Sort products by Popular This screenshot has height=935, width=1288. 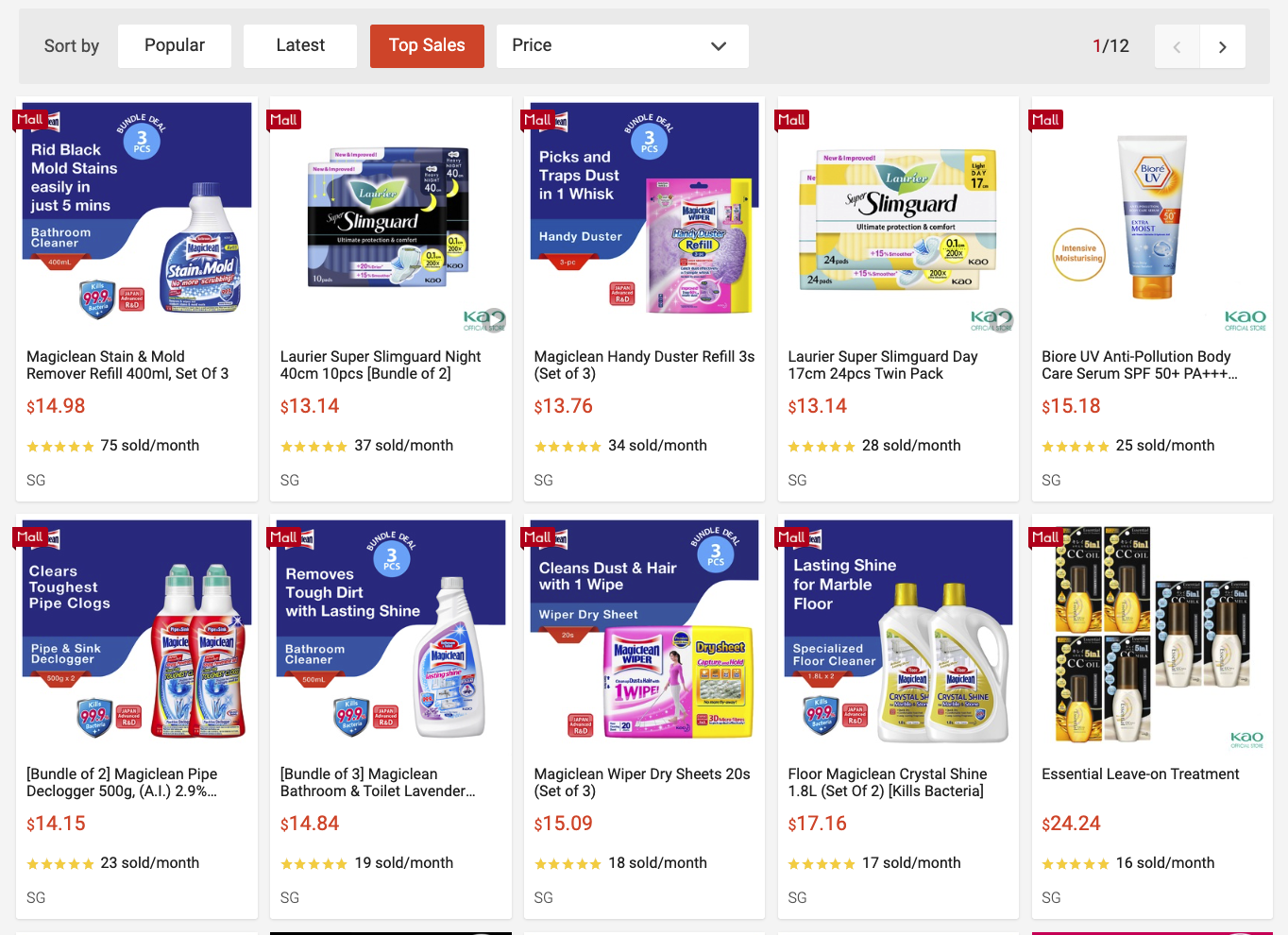click(175, 46)
